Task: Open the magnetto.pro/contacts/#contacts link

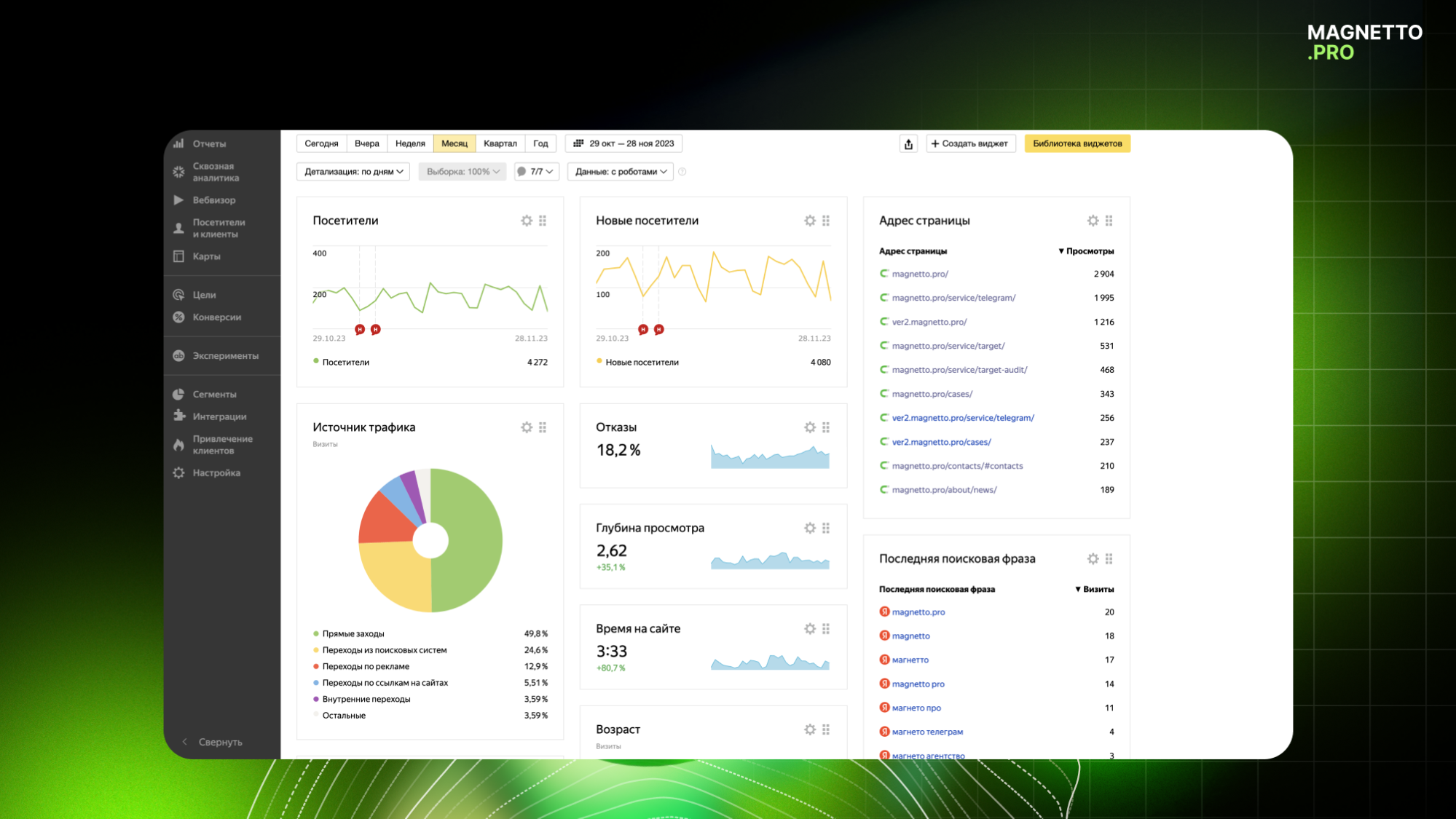Action: tap(957, 466)
